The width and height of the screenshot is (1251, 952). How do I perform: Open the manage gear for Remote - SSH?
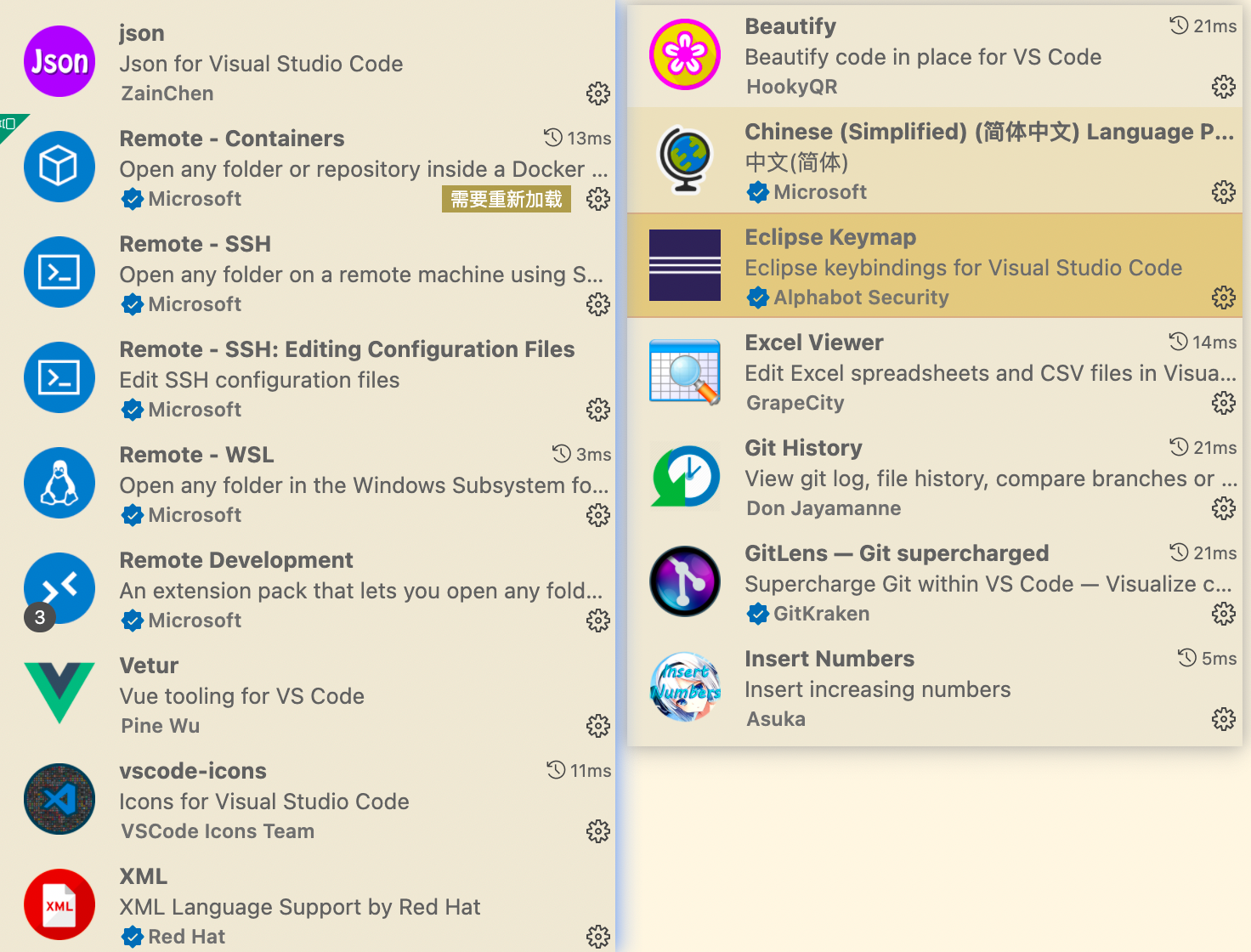pyautogui.click(x=598, y=304)
